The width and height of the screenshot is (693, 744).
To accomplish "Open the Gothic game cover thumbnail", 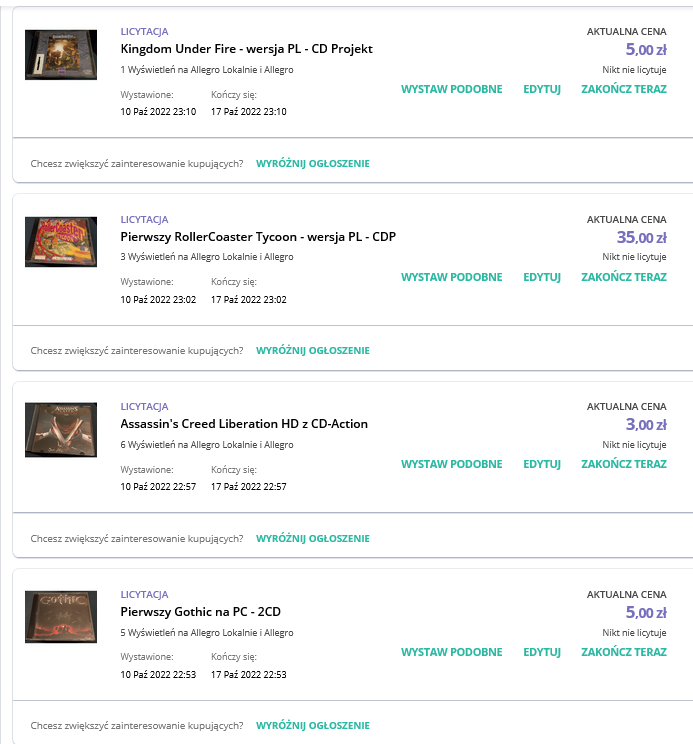I will [x=61, y=617].
